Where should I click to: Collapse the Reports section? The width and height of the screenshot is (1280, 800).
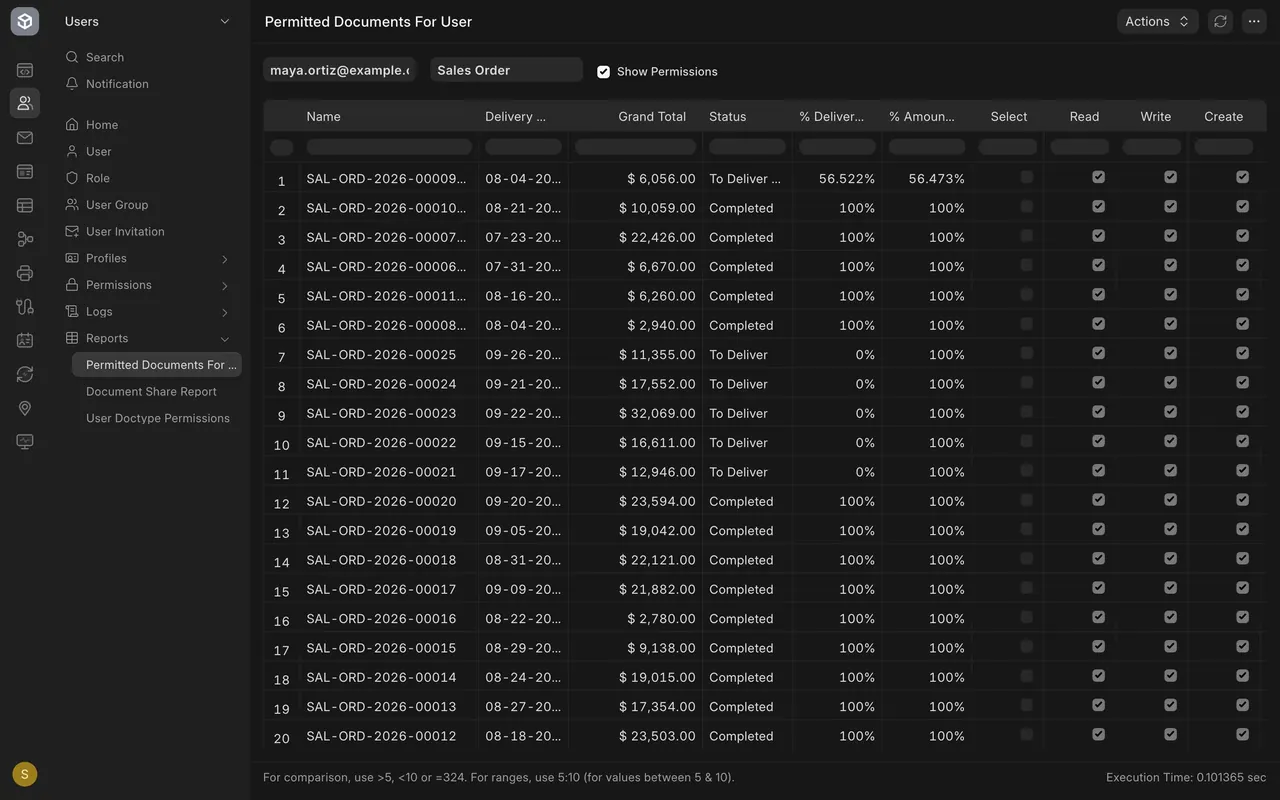(149, 338)
